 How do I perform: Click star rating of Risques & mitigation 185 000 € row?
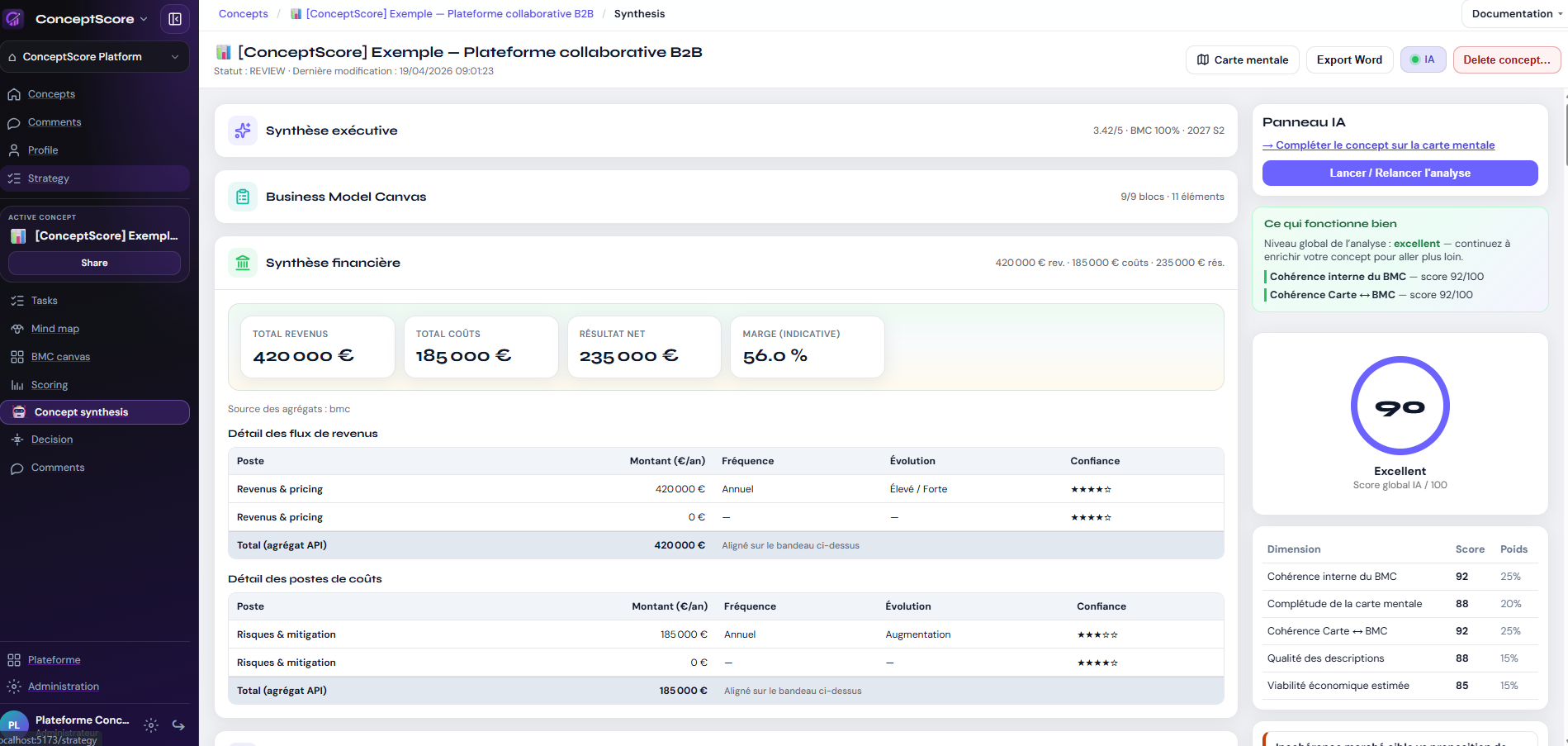pyautogui.click(x=1097, y=634)
